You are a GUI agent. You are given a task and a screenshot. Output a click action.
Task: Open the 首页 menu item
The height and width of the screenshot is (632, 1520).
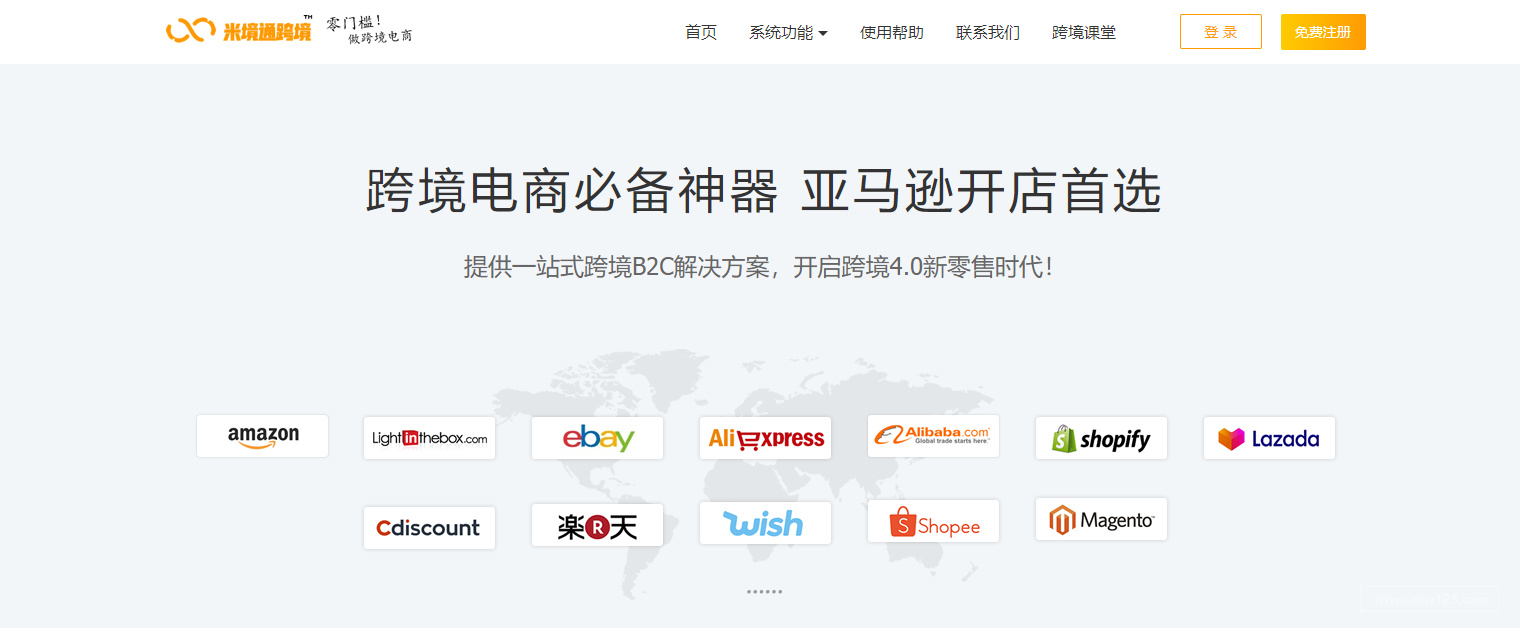click(x=701, y=31)
